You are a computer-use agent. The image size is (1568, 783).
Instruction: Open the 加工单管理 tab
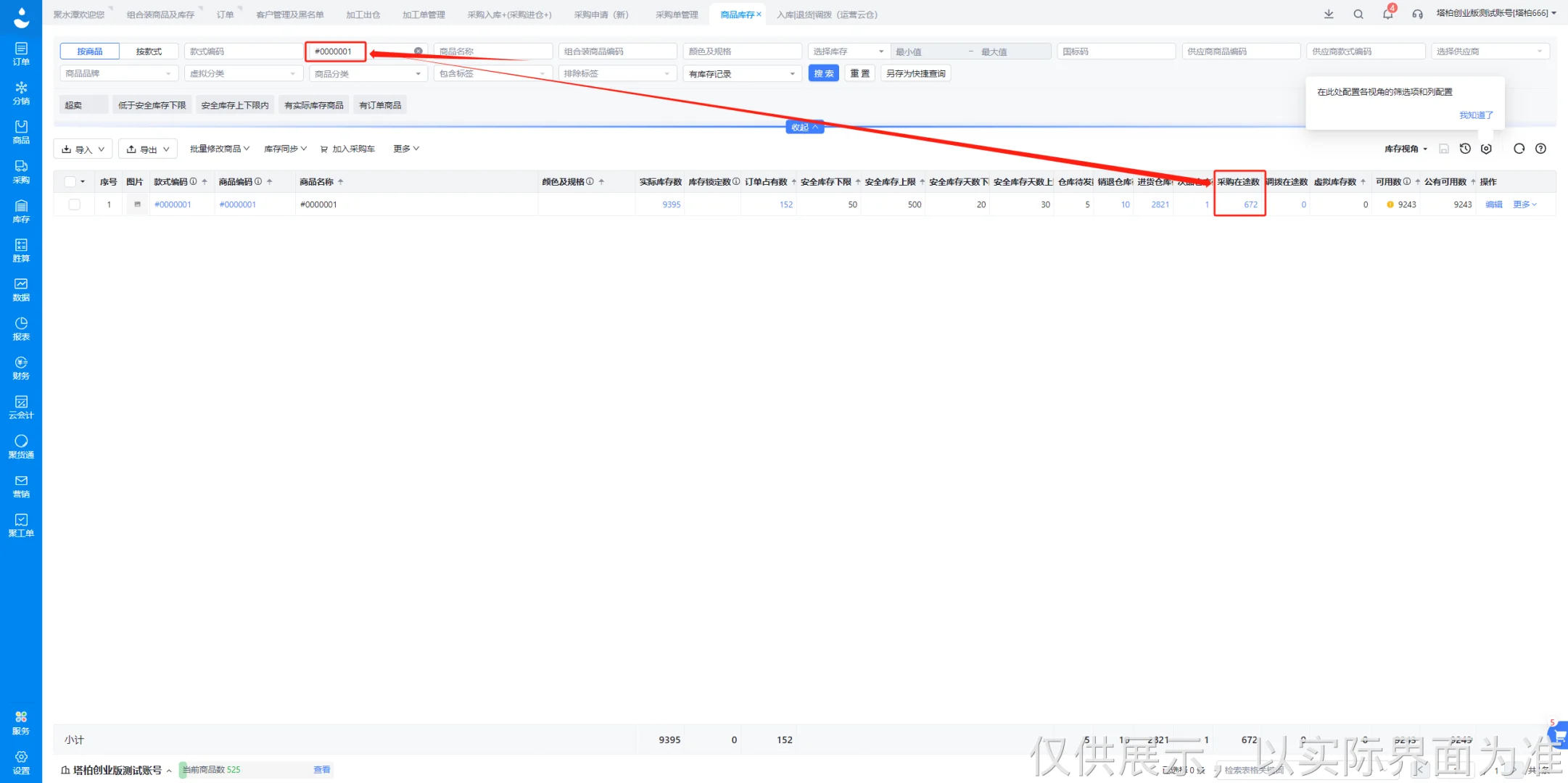424,14
